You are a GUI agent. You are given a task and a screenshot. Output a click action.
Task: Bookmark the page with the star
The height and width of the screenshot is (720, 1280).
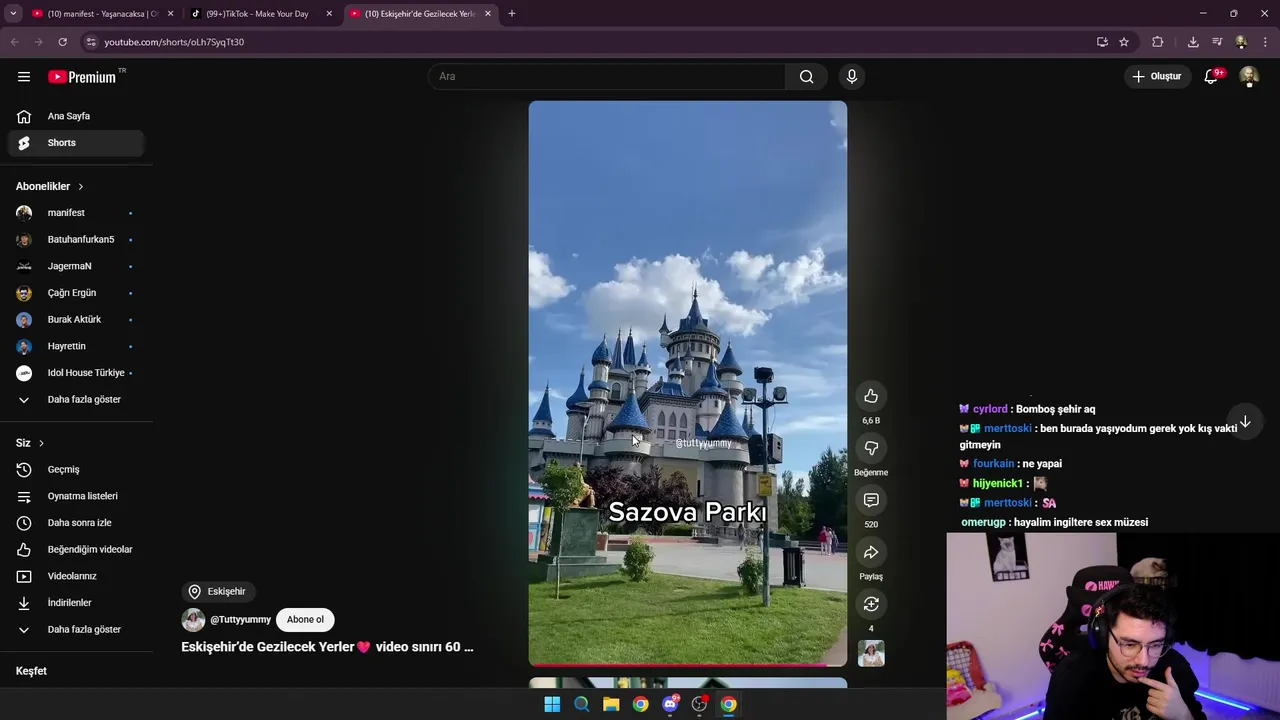(x=1124, y=42)
